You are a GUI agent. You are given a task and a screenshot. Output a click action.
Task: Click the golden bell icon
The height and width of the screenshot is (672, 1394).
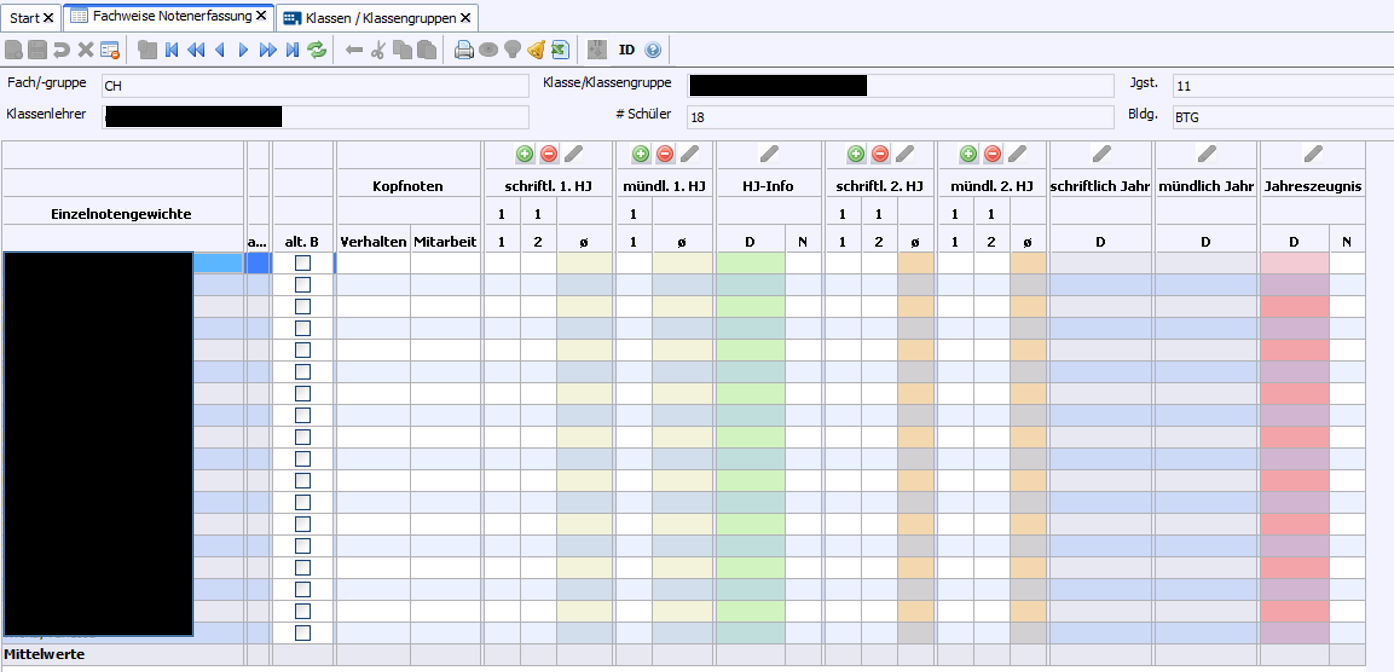point(536,50)
